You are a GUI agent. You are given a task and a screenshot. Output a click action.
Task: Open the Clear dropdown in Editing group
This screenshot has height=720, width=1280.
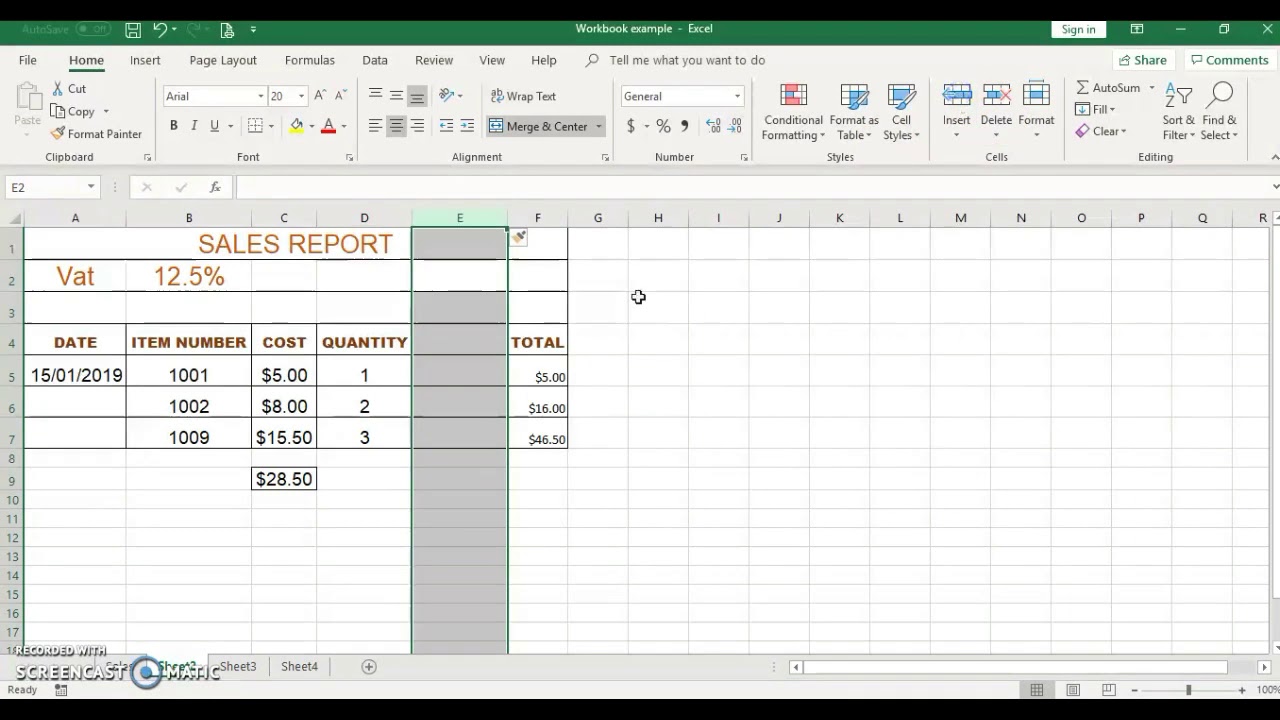[1101, 131]
